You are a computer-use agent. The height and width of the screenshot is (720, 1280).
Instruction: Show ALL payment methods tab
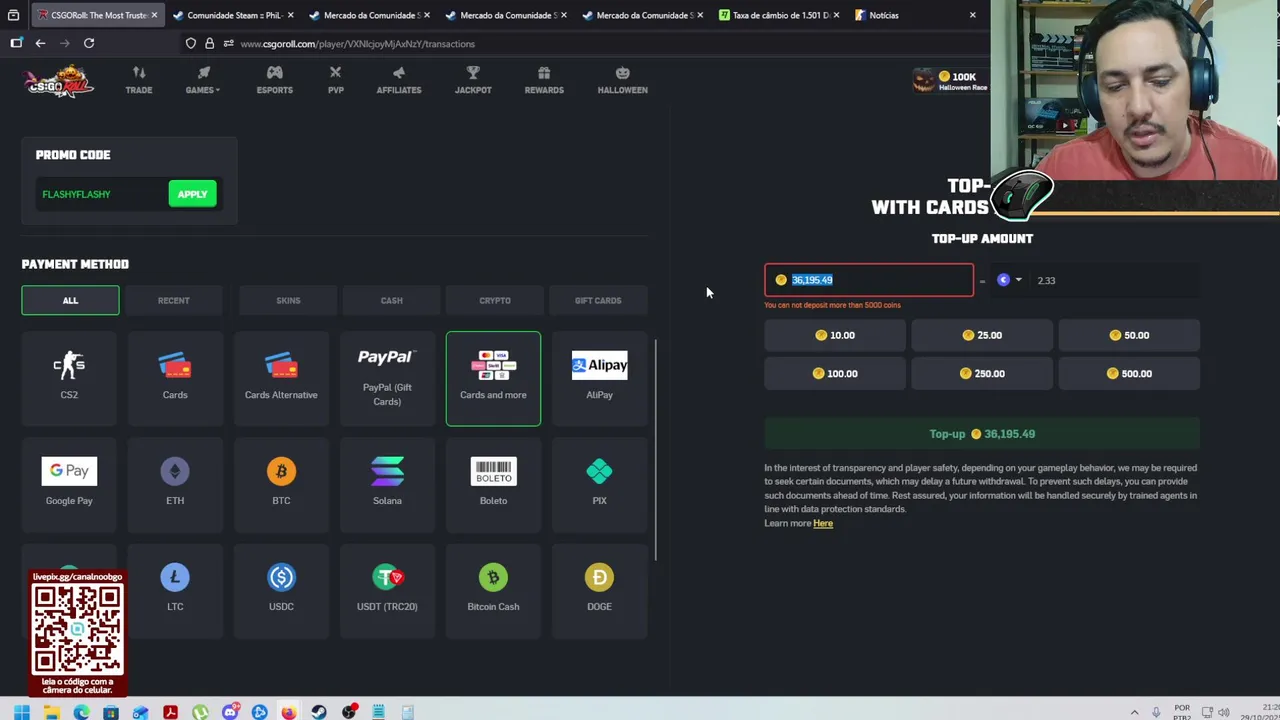(x=70, y=300)
